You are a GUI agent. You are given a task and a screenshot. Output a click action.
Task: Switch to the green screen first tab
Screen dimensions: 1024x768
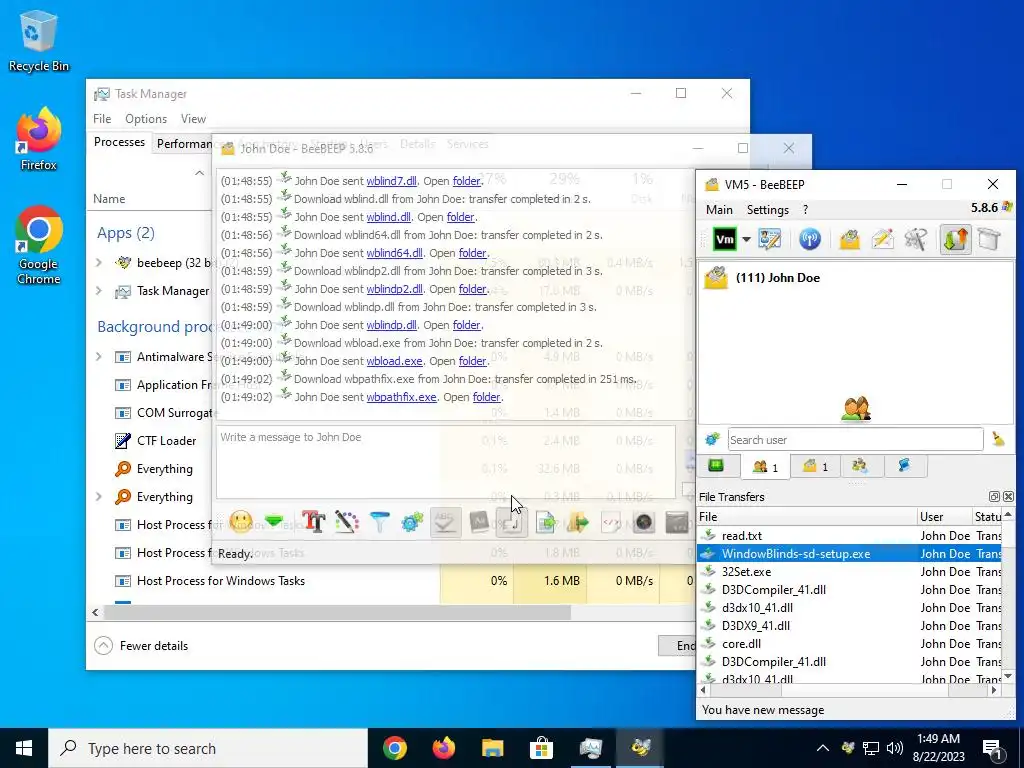pos(716,466)
